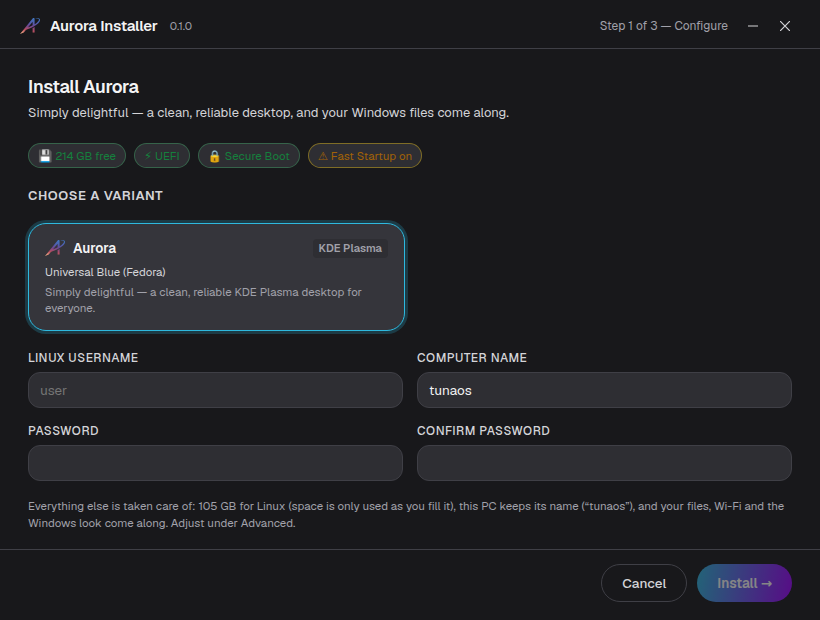Click the Universal Blue (Fedora) subtitle
This screenshot has height=620, width=820.
[105, 272]
